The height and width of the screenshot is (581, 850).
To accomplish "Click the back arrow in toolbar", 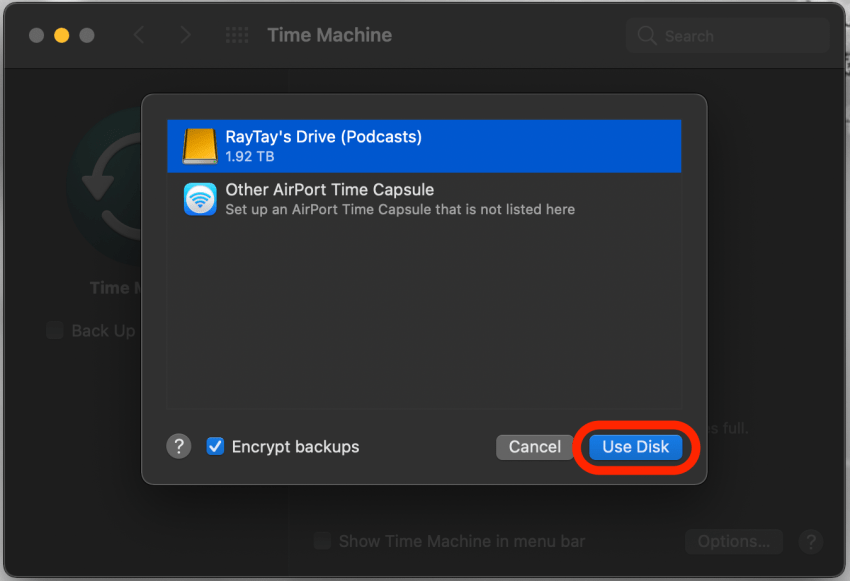I will click(139, 35).
